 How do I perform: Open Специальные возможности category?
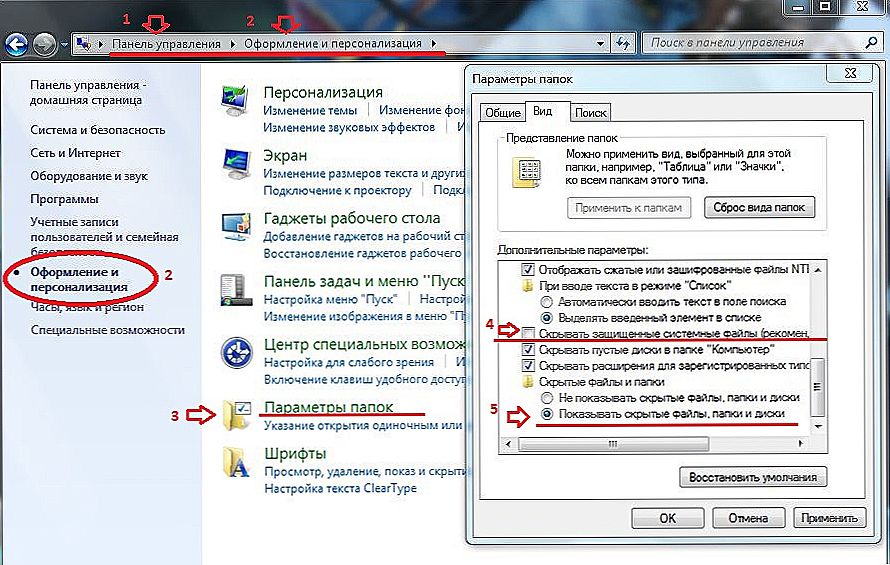pos(107,330)
